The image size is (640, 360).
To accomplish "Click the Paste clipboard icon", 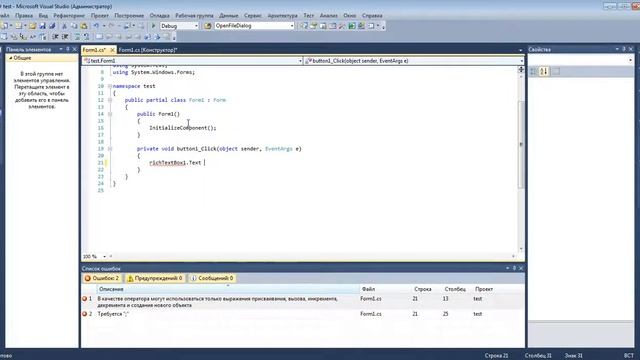I will click(84, 26).
